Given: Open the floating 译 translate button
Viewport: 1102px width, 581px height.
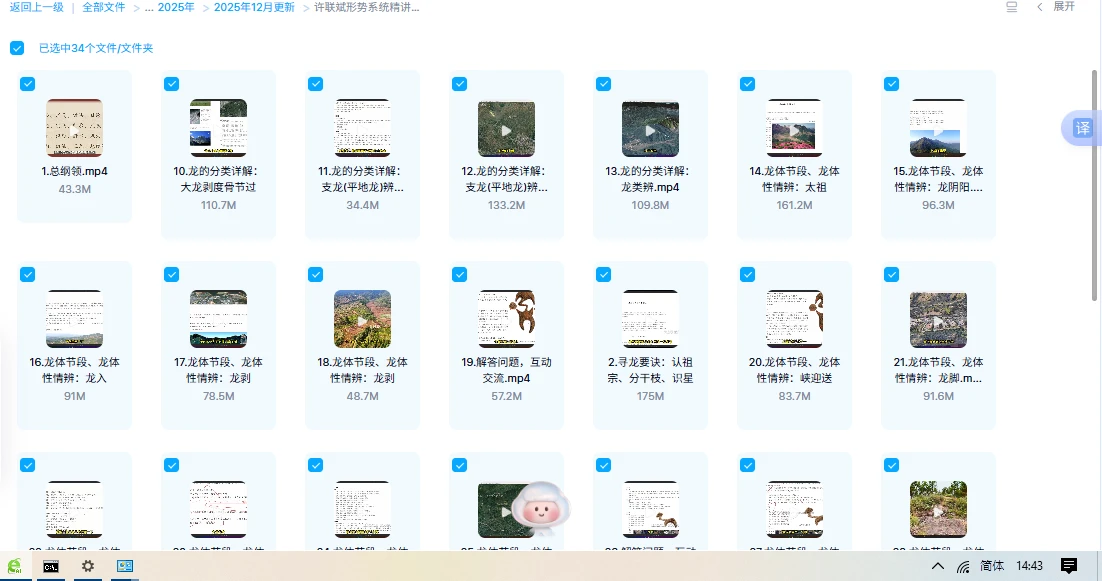Looking at the screenshot, I should click(1083, 128).
